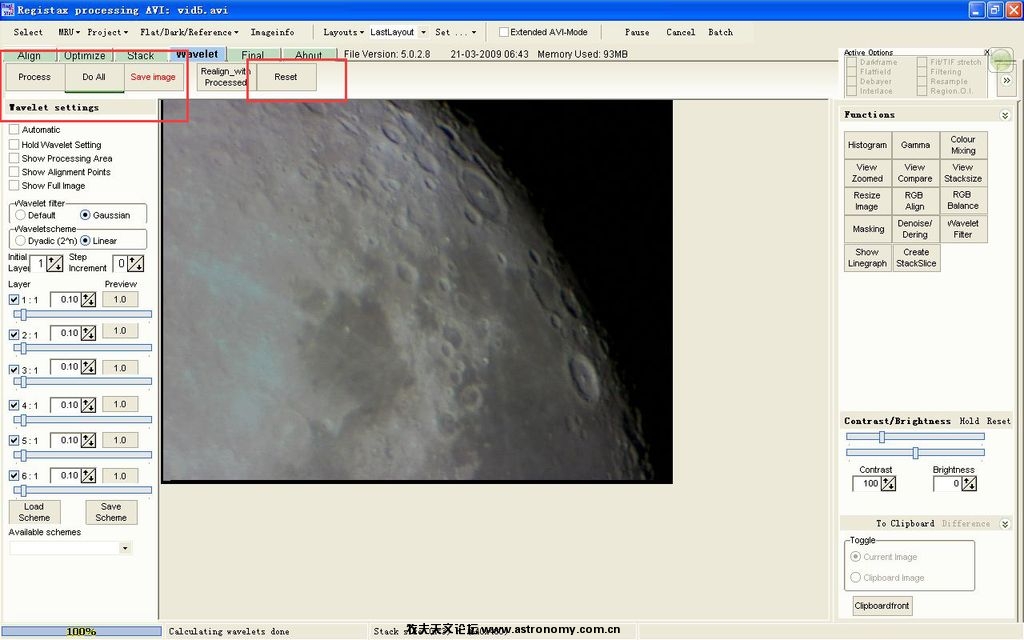Choose the Dyadic (2^n) wavelet scheme
The width and height of the screenshot is (1024, 640).
pos(20,240)
